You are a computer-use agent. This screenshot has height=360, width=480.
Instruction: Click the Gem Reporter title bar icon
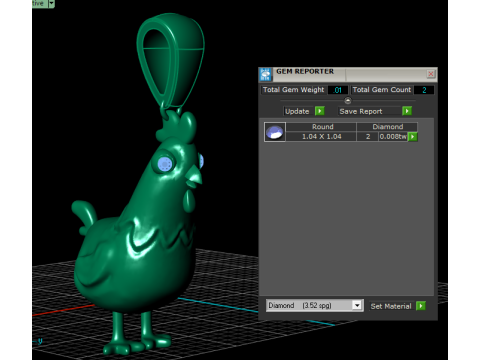[266, 74]
